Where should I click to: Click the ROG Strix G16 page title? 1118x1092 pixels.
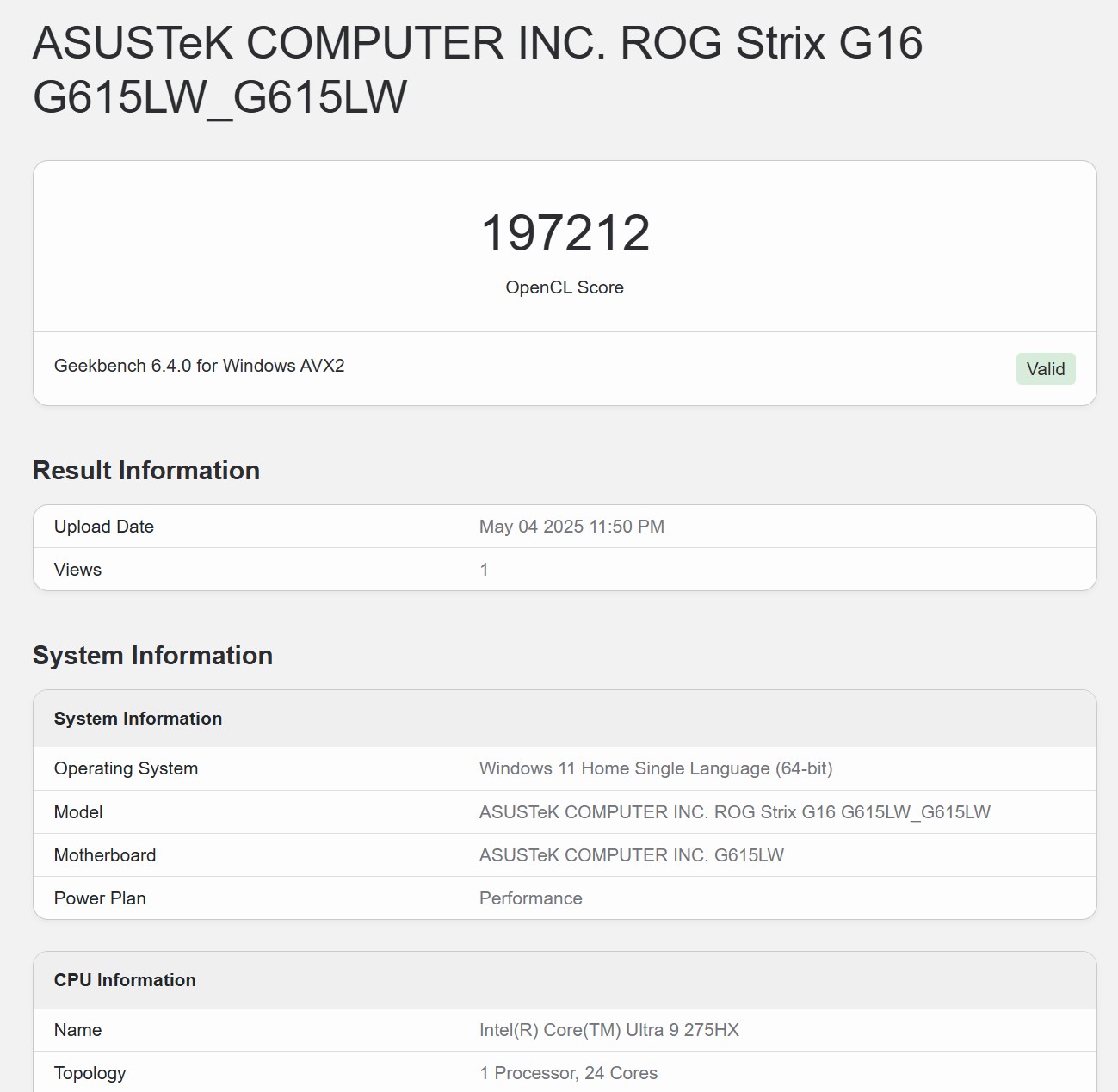tap(478, 69)
